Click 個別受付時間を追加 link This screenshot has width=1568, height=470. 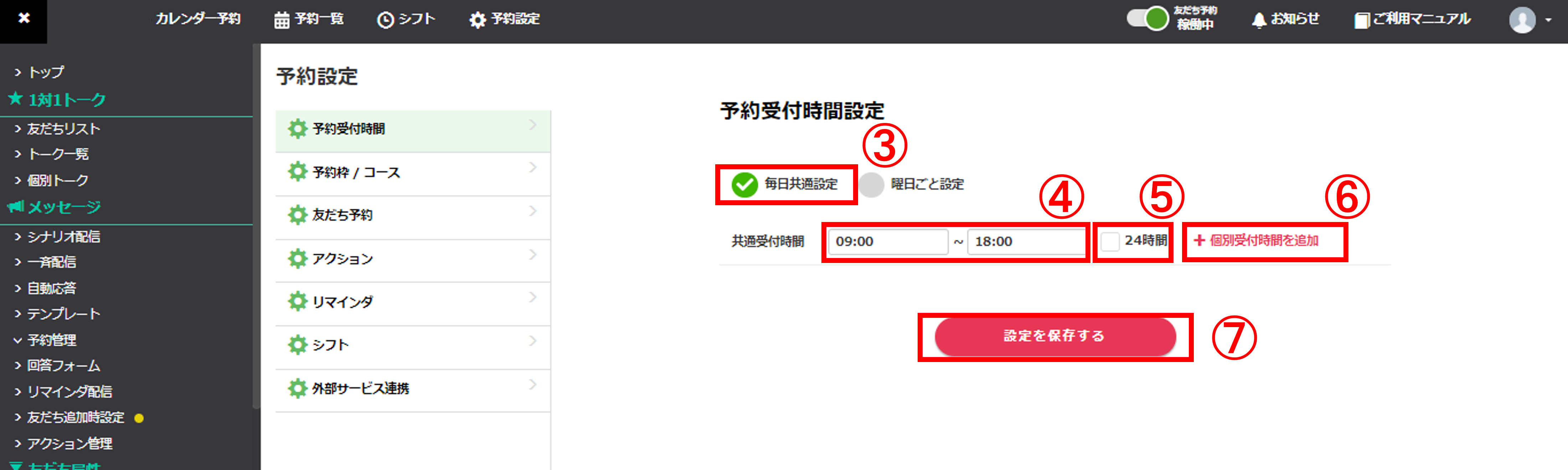click(1256, 241)
